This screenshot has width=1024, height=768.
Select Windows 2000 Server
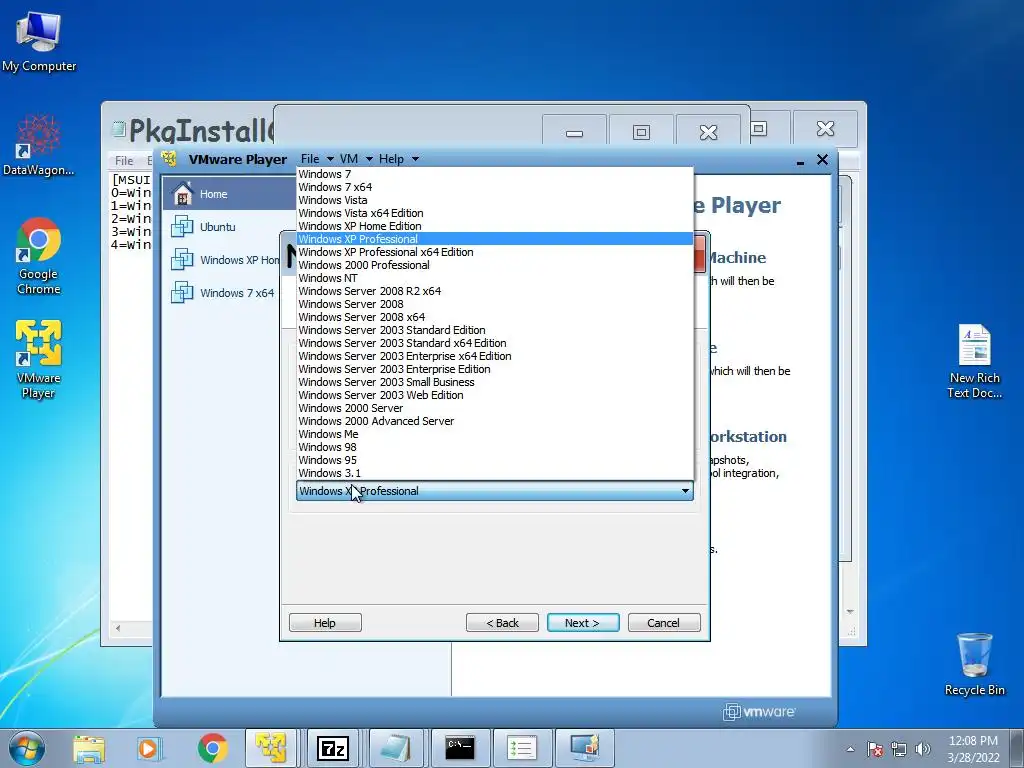click(x=494, y=409)
